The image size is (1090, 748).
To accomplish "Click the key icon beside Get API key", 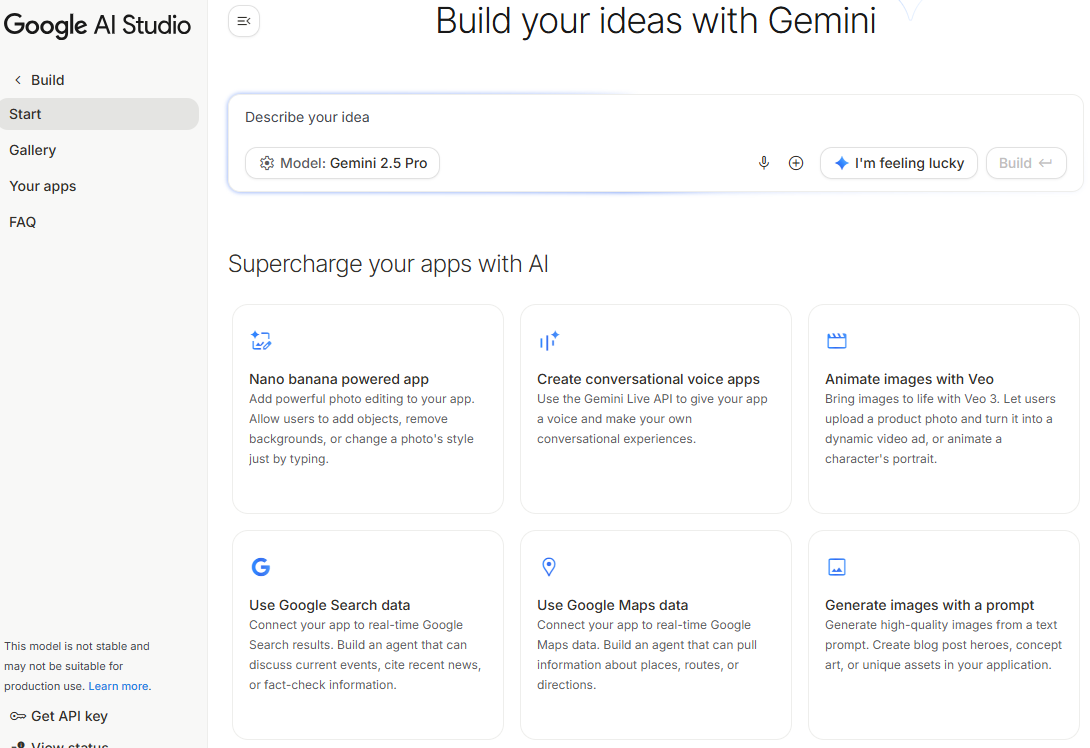I will tap(17, 716).
